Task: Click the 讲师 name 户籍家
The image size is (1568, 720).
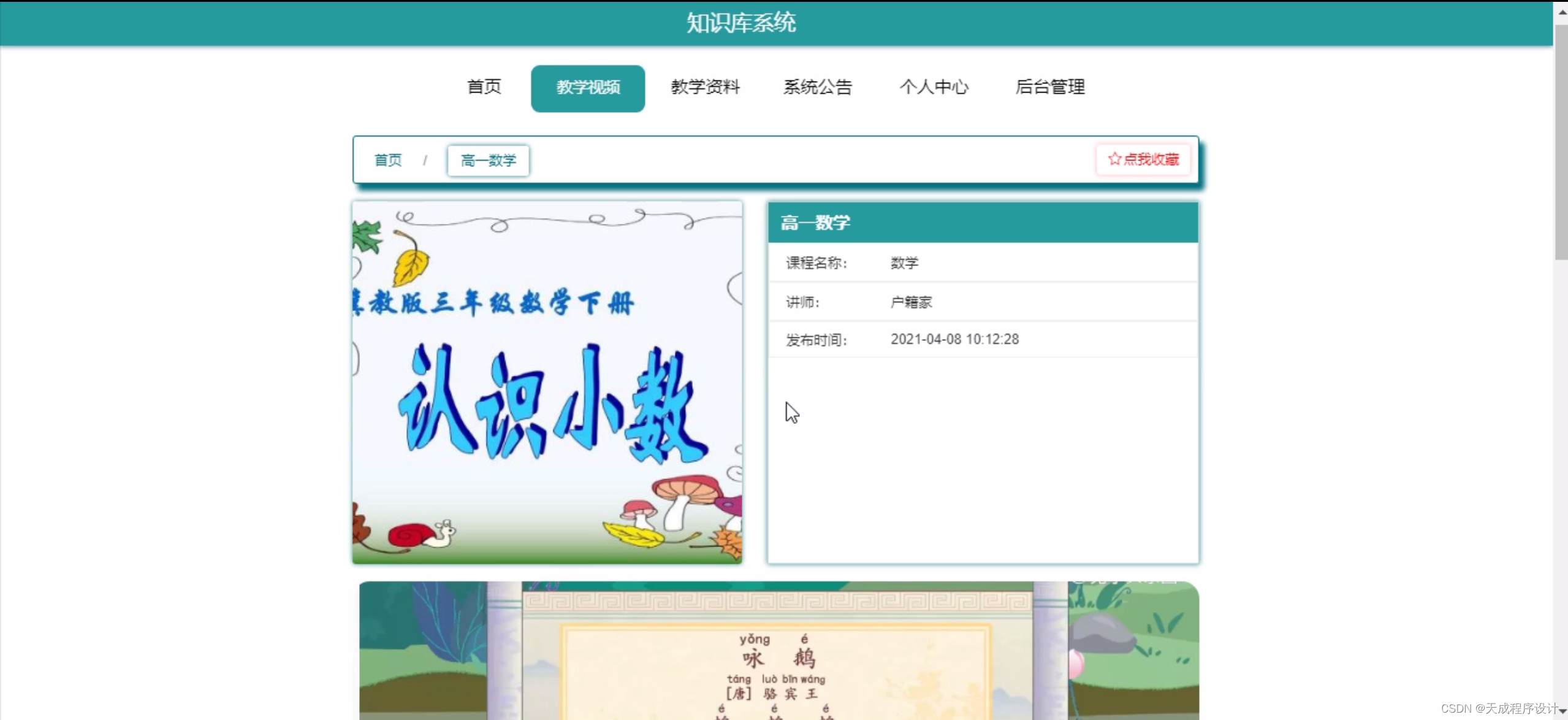Action: [911, 302]
